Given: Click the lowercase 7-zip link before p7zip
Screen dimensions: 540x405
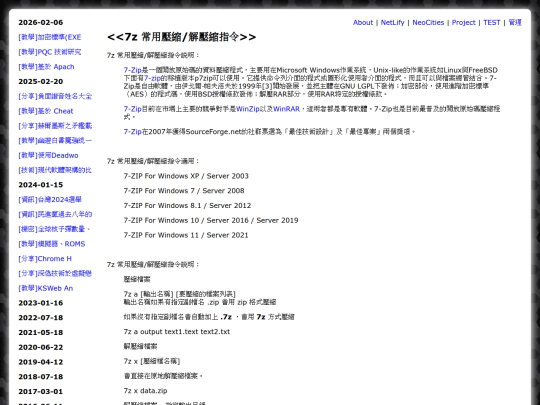Looking at the screenshot, I should [152, 78].
